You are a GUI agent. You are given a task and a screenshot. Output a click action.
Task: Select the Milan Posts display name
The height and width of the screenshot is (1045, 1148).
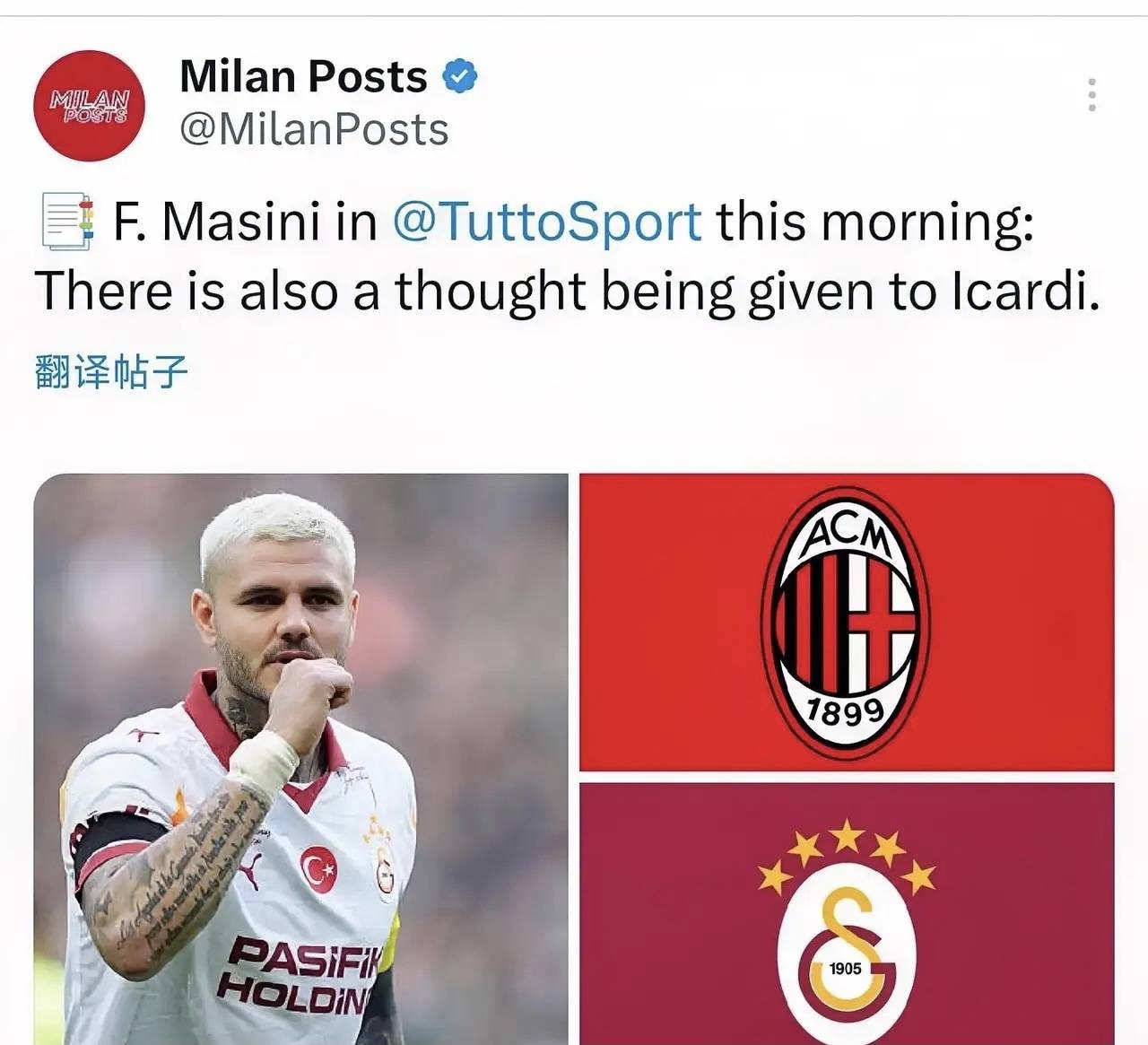(303, 76)
